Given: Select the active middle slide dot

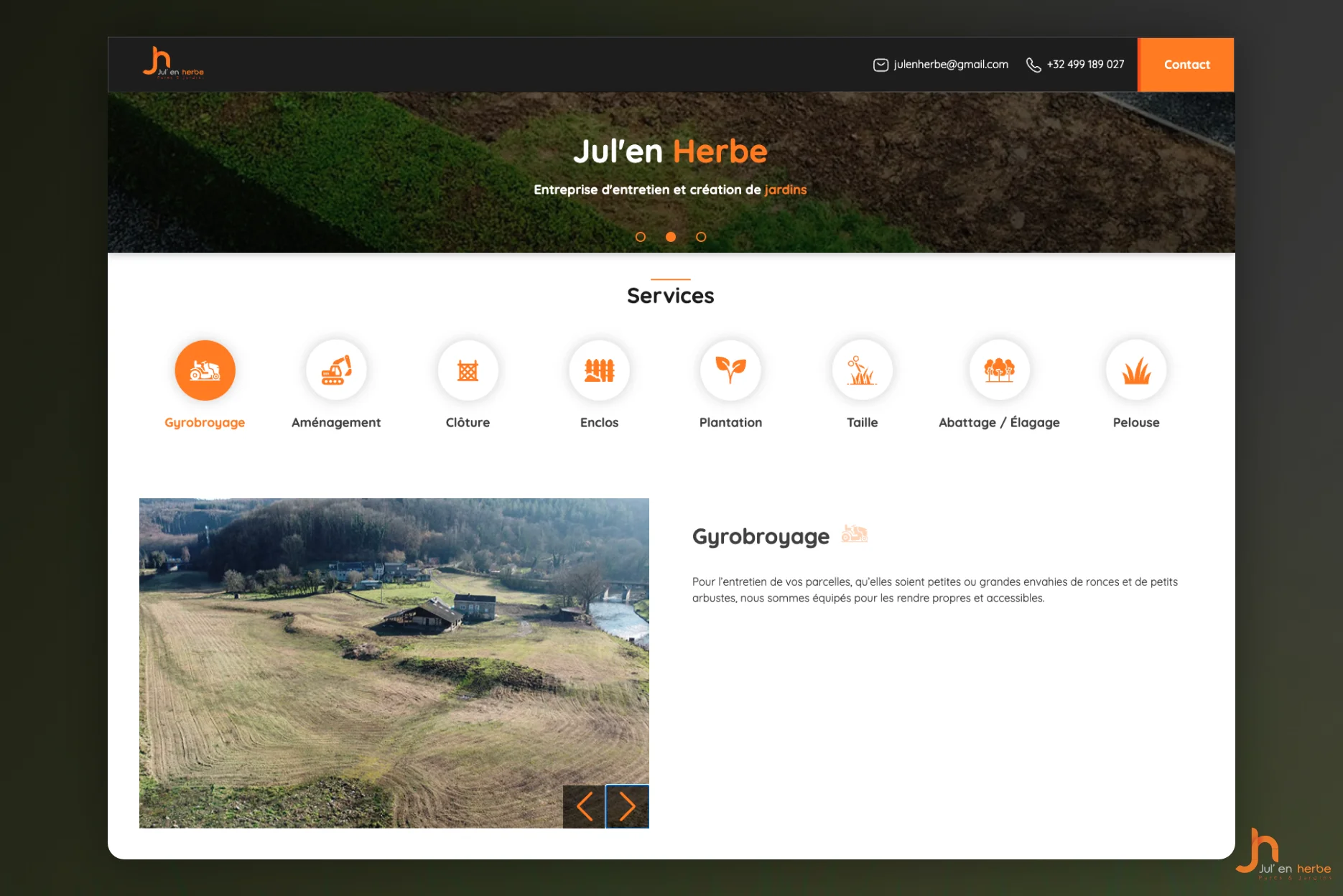Looking at the screenshot, I should (x=671, y=237).
